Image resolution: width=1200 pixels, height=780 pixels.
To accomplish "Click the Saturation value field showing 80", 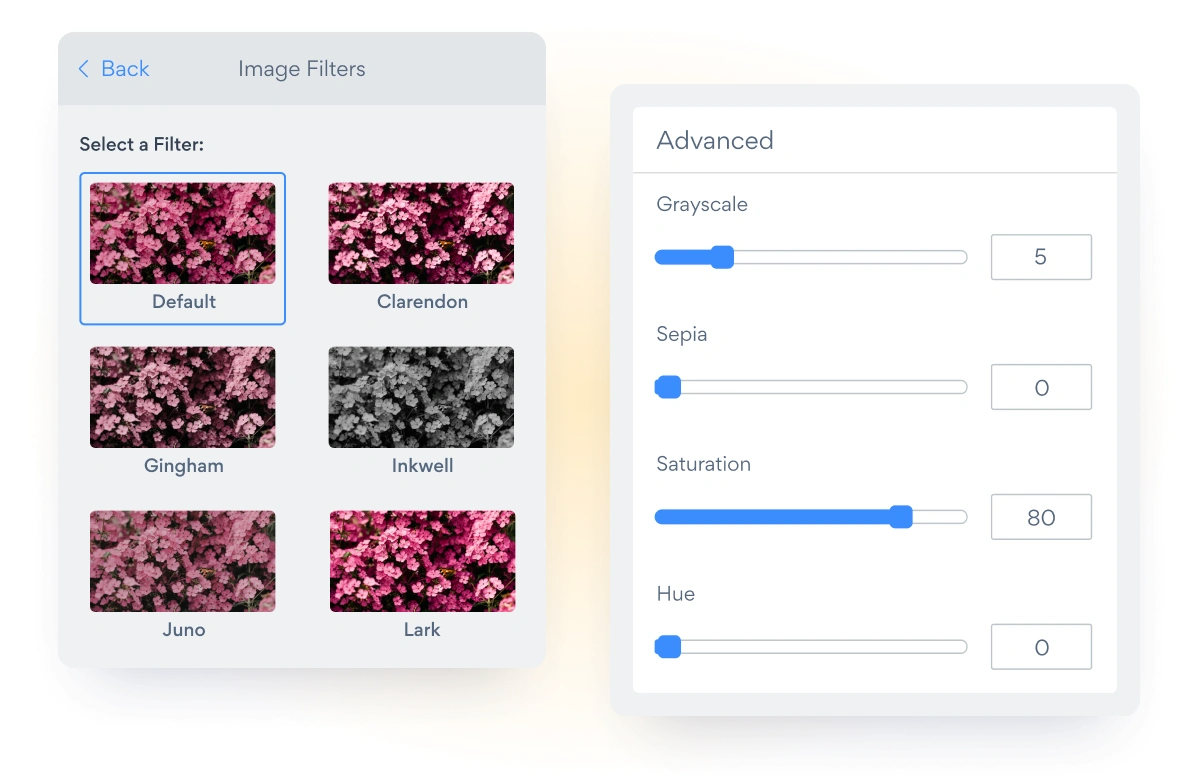I will 1041,517.
